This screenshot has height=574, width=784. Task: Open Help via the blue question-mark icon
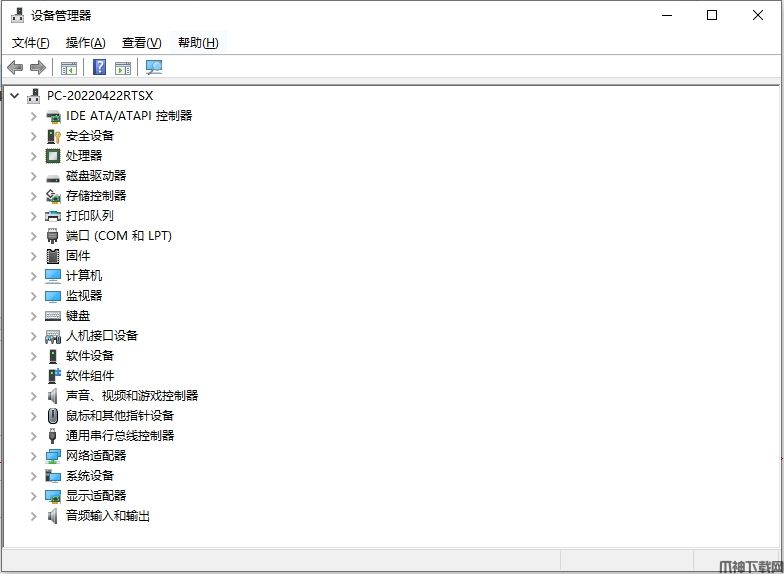point(100,67)
